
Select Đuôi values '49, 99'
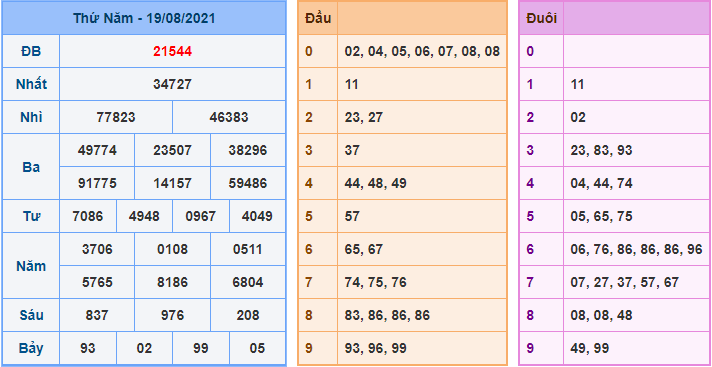pos(590,348)
